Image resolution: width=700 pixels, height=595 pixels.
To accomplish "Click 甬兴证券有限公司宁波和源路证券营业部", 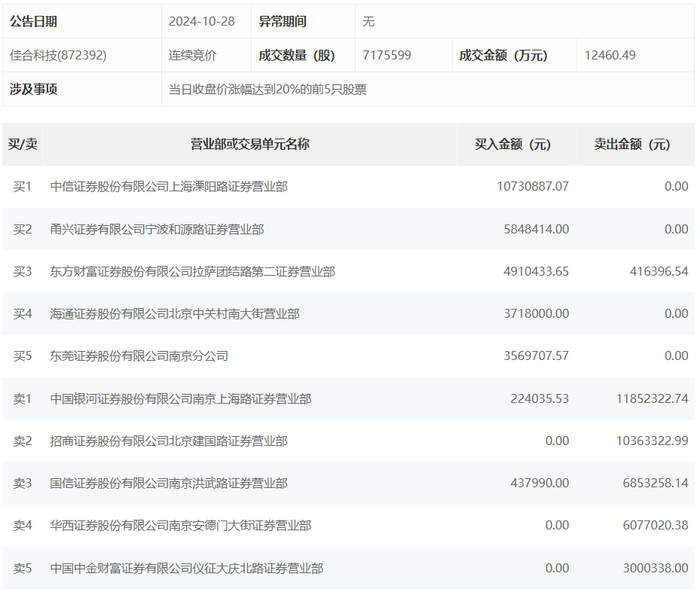I will pos(157,229).
